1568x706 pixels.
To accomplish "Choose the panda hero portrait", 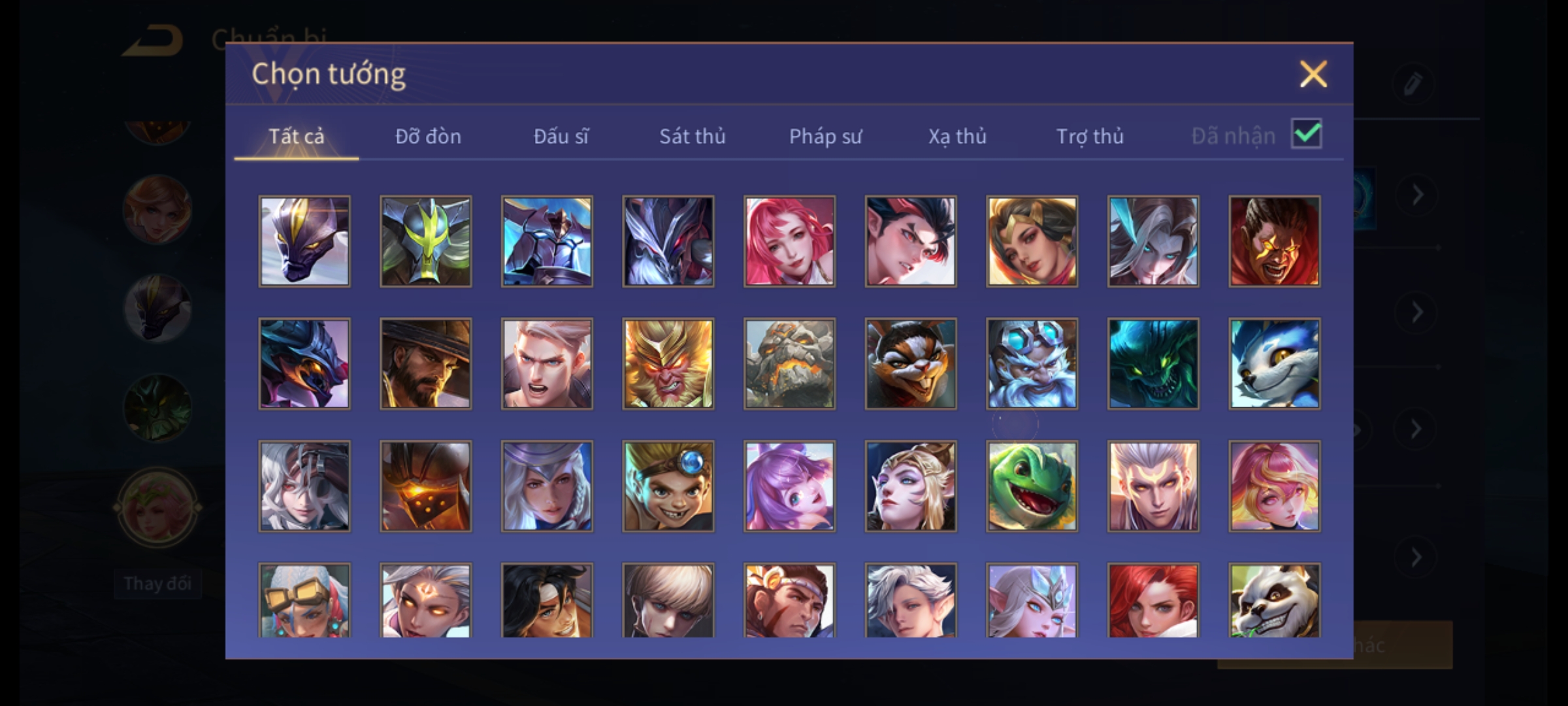I will pyautogui.click(x=1274, y=600).
